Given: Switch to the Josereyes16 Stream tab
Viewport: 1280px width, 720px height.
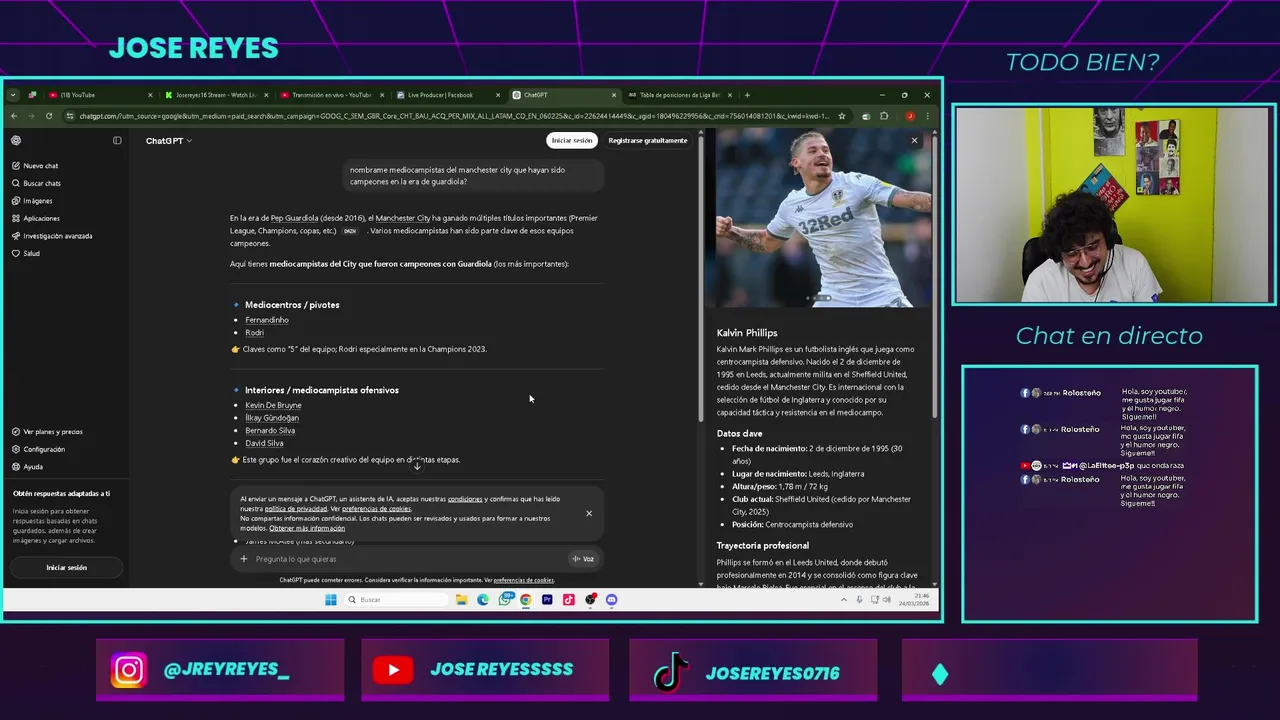Looking at the screenshot, I should click(215, 95).
